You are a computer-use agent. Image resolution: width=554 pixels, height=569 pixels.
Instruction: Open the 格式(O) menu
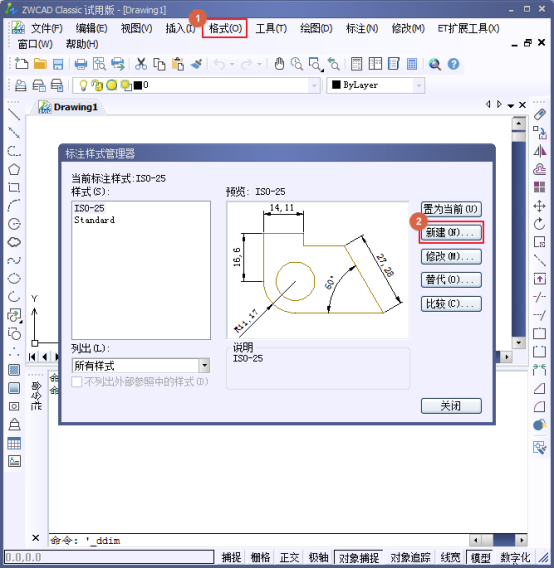coord(225,28)
